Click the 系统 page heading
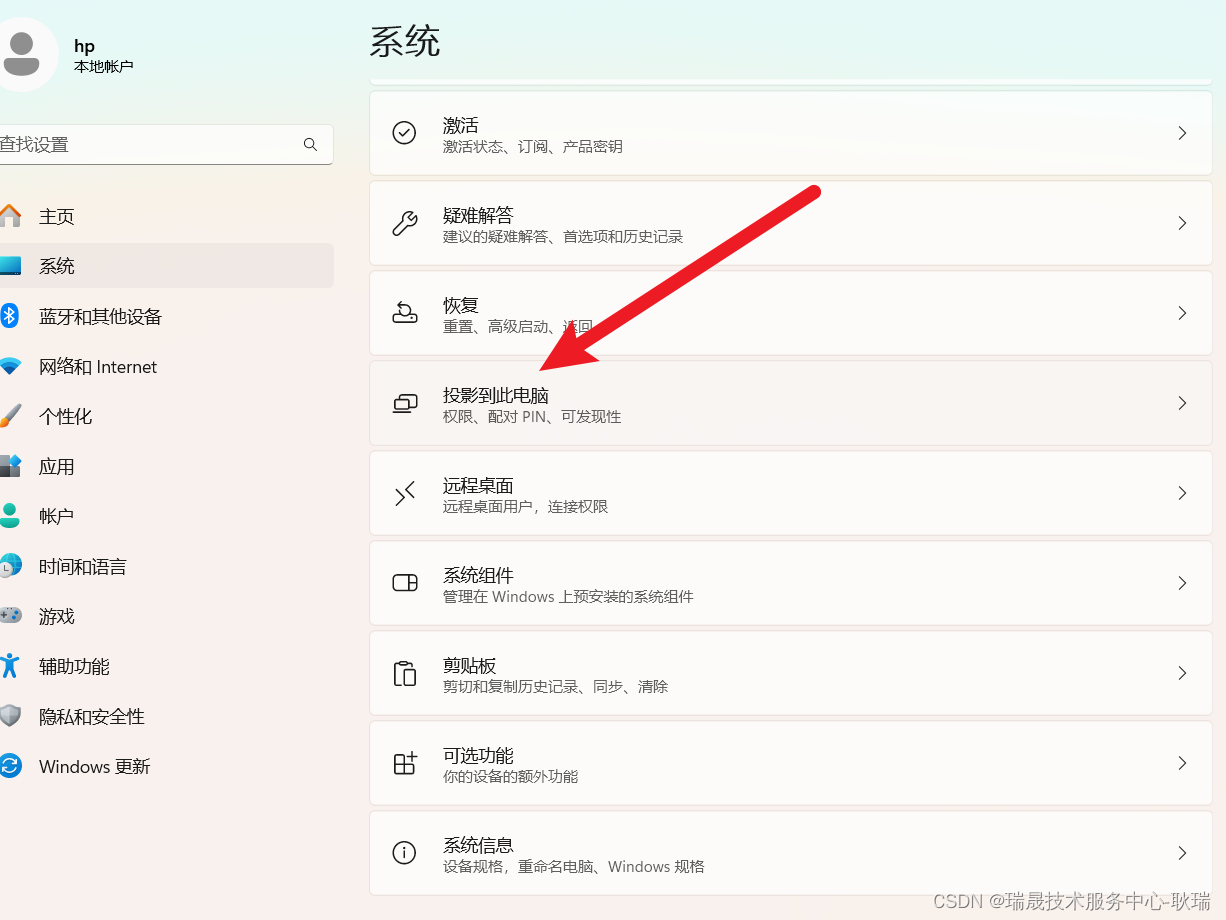1226x920 pixels. (x=405, y=42)
